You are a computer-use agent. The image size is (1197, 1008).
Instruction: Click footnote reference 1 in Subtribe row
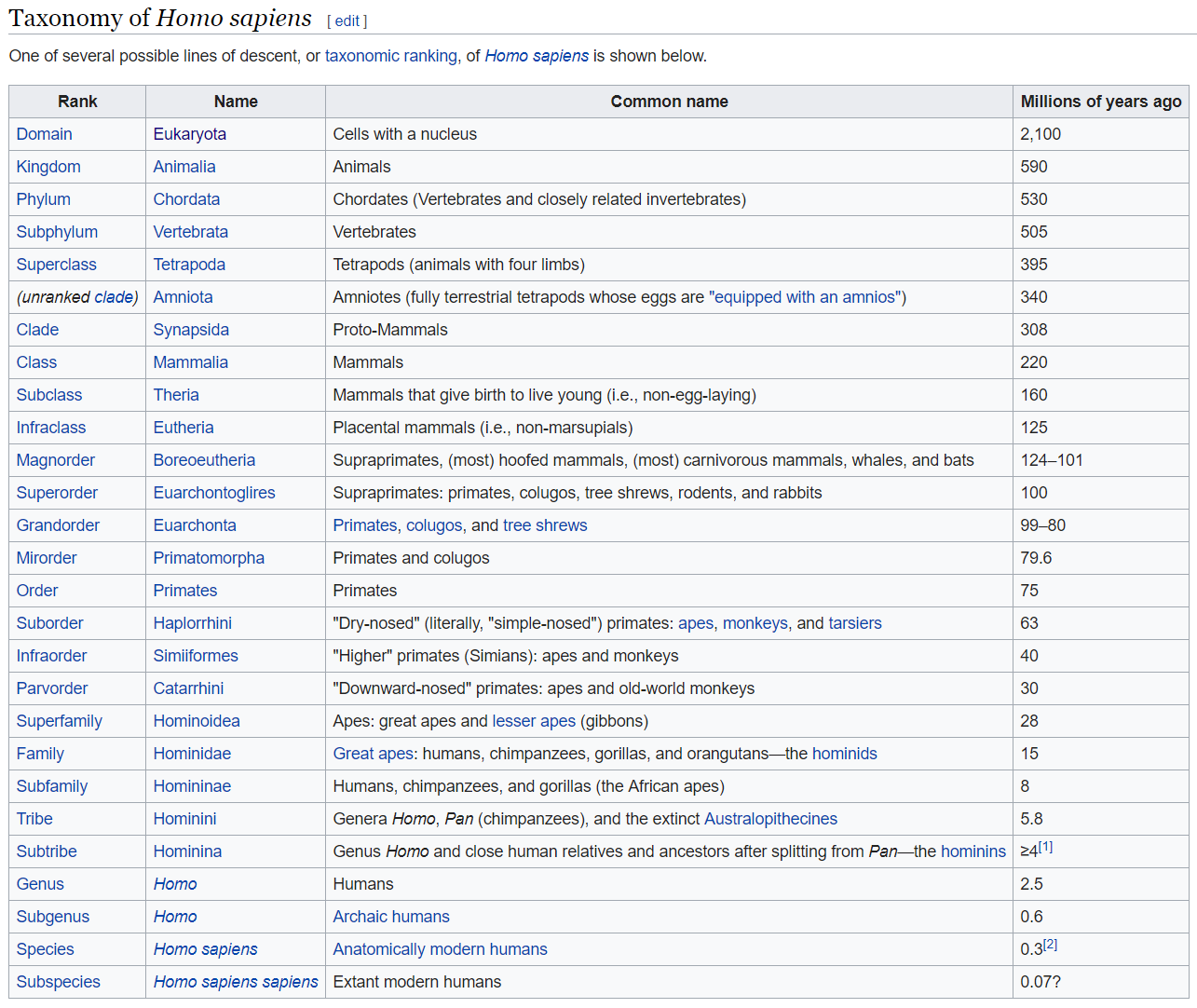1045,847
